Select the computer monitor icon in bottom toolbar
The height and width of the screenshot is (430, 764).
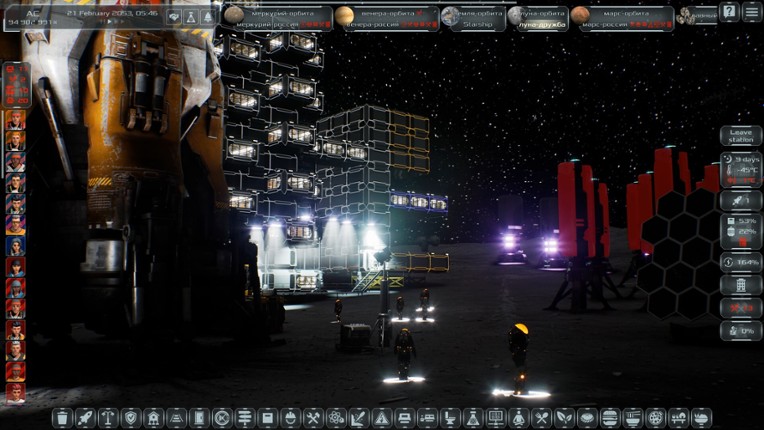496,417
